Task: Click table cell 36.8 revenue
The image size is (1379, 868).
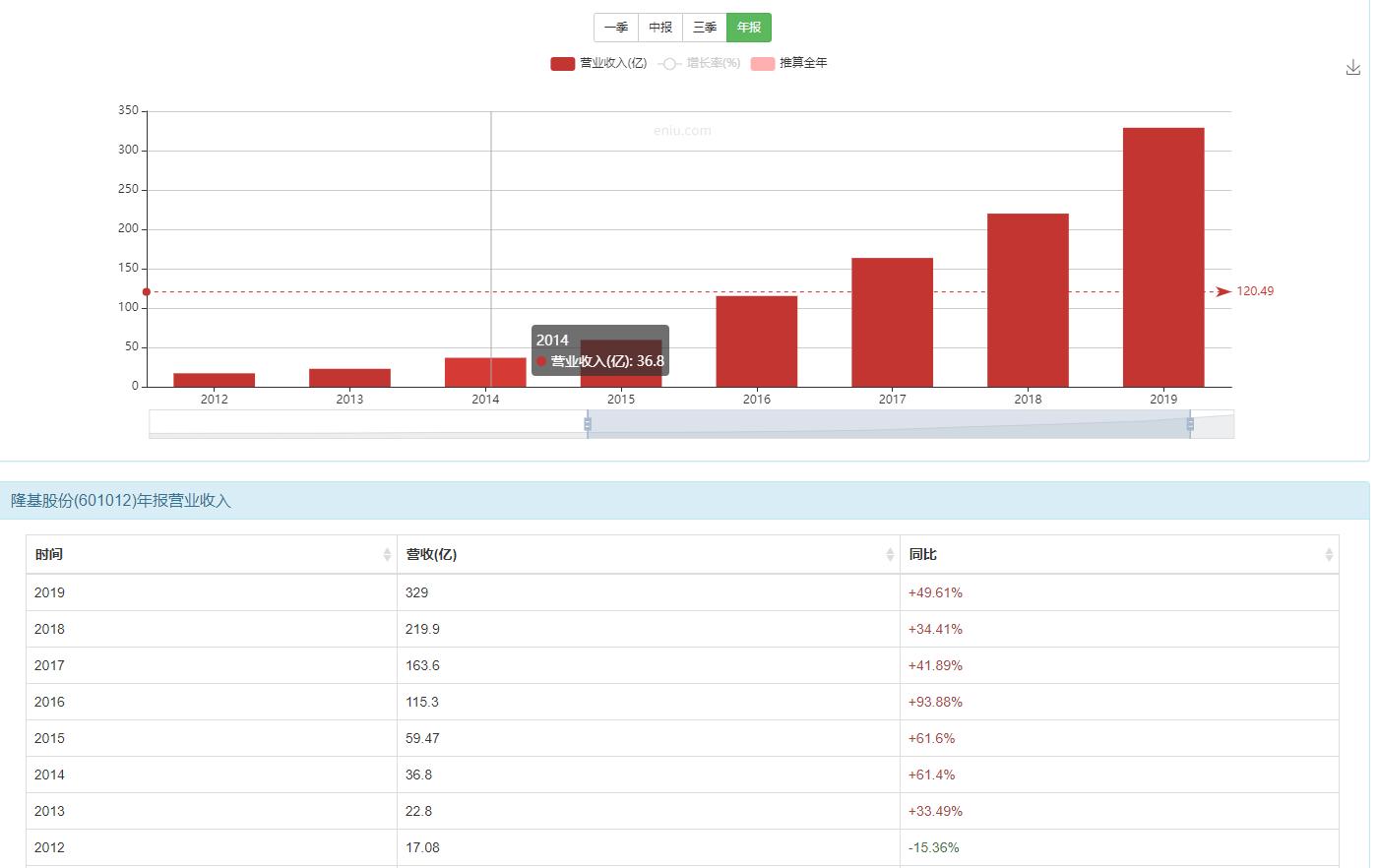Action: coord(649,775)
